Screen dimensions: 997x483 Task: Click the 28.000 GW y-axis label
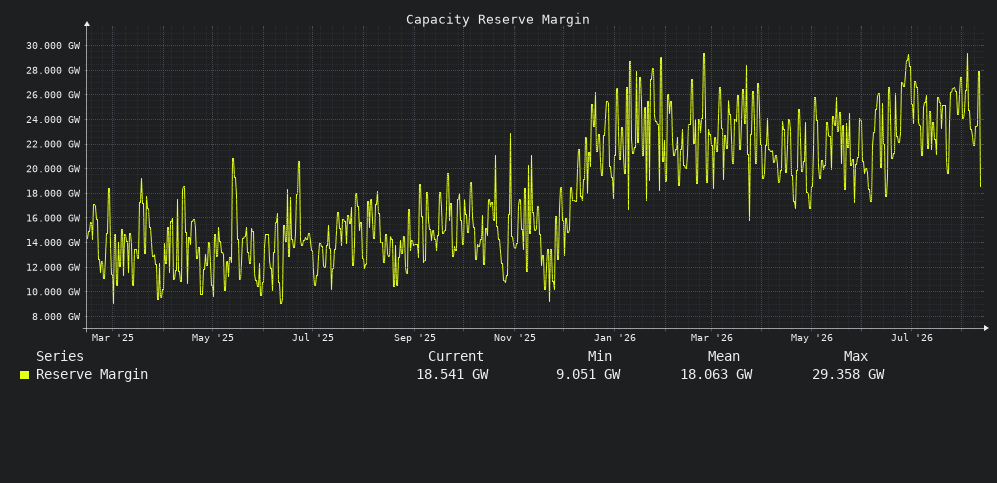click(x=53, y=71)
